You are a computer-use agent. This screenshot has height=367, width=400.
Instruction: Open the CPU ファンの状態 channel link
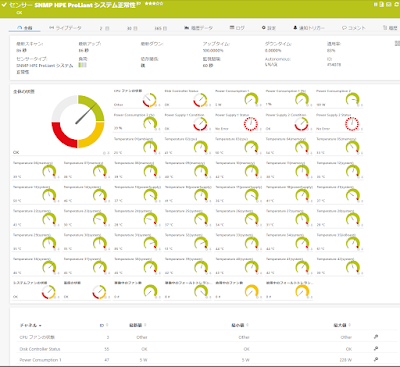tap(37, 337)
